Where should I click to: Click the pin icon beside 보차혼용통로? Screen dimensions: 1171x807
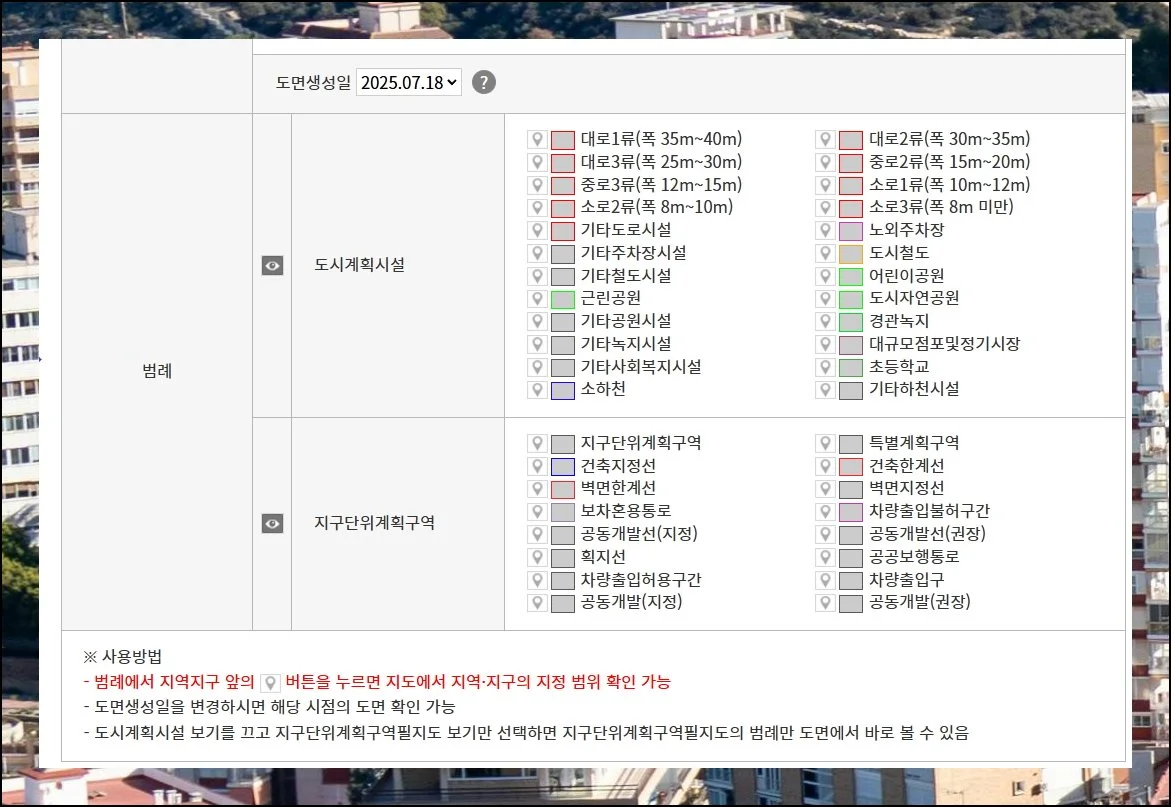click(x=537, y=512)
